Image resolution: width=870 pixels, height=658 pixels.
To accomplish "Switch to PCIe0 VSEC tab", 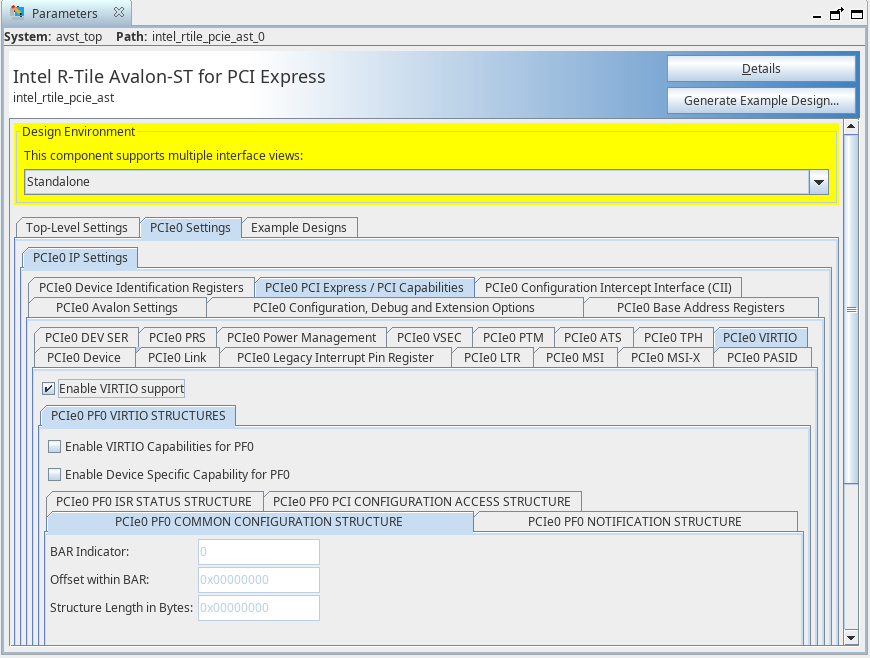I will coord(429,337).
